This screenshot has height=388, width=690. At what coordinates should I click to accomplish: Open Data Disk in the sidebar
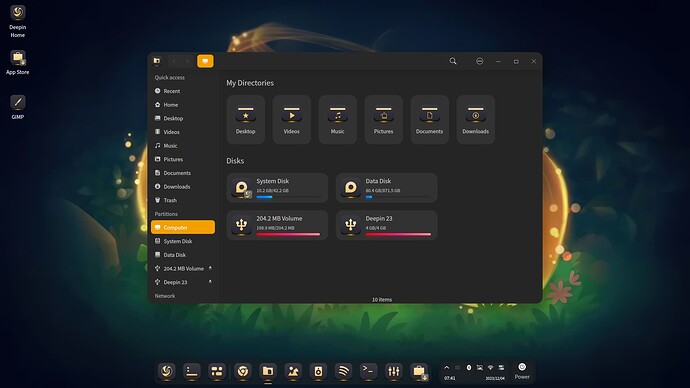[183, 255]
